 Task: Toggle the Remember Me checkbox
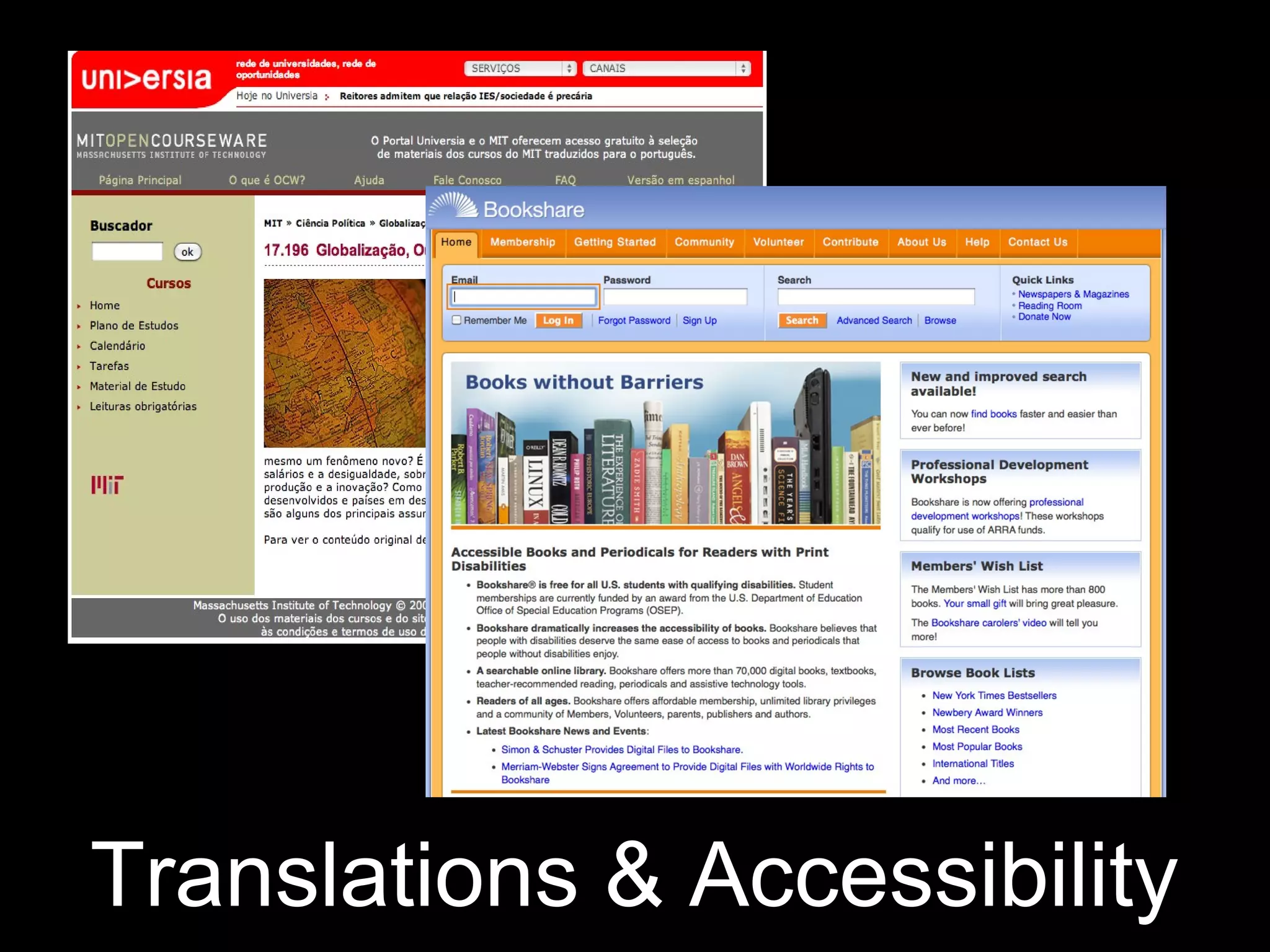[x=457, y=320]
